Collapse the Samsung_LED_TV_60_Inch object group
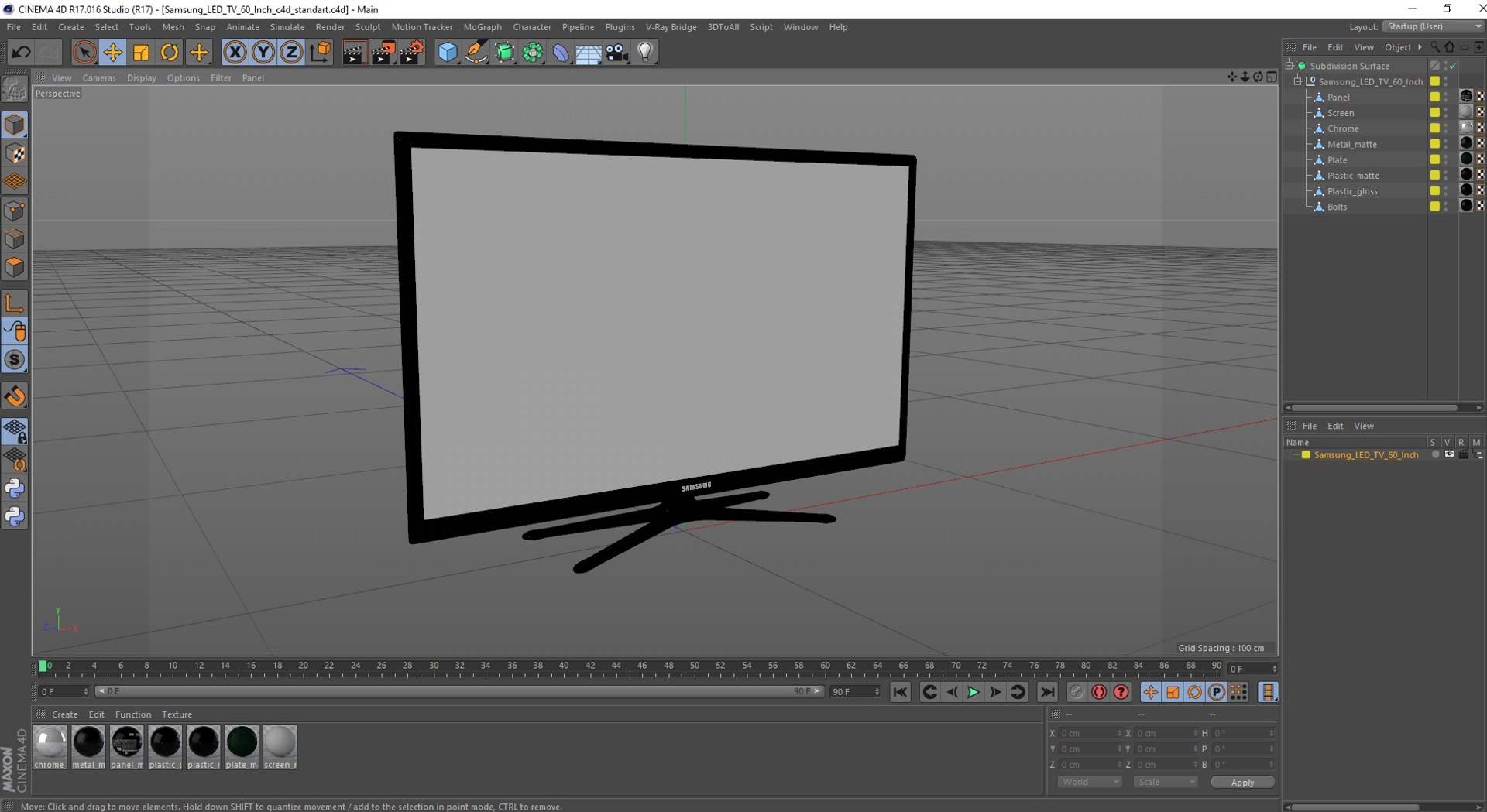This screenshot has width=1487, height=812. coord(1298,81)
